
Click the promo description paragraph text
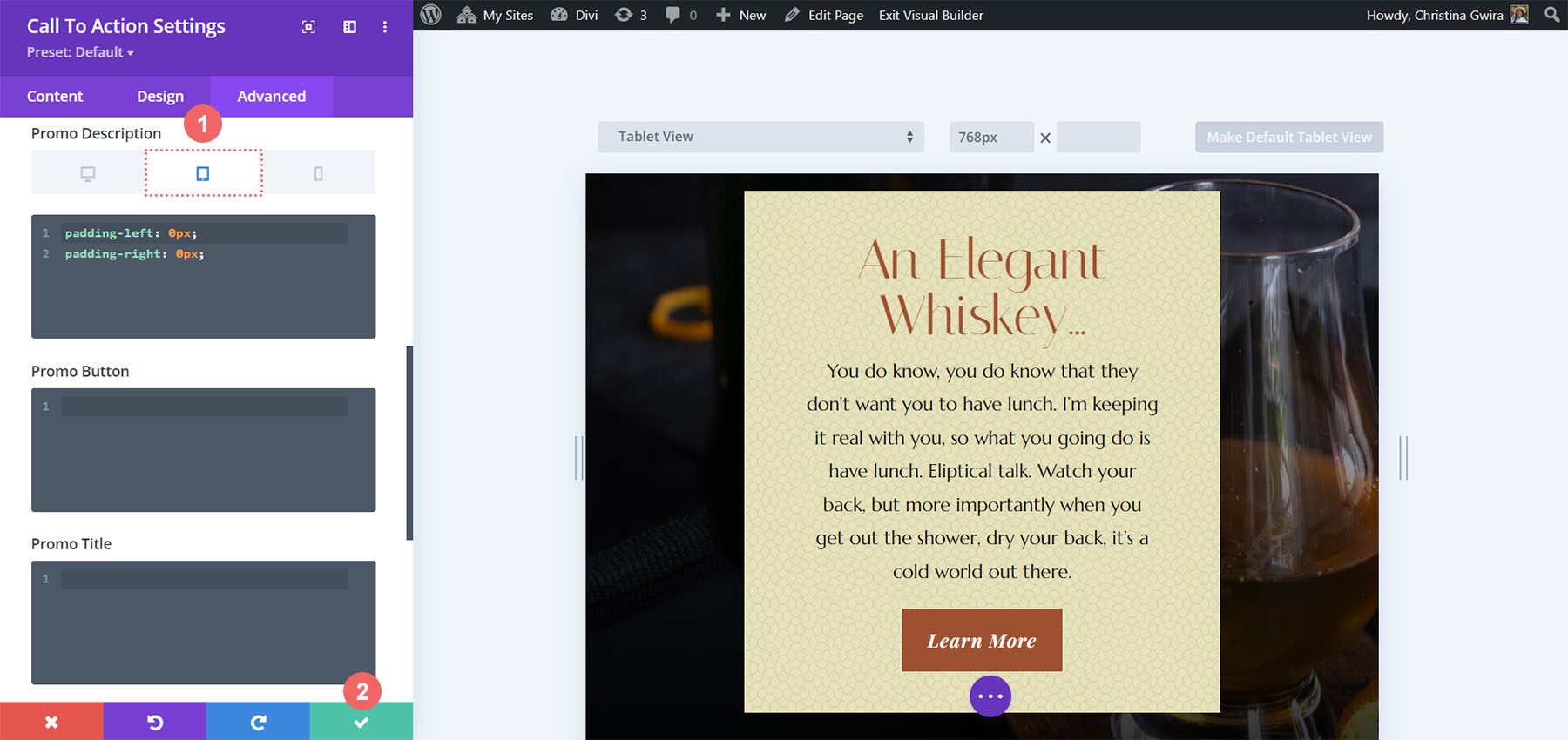[x=982, y=471]
